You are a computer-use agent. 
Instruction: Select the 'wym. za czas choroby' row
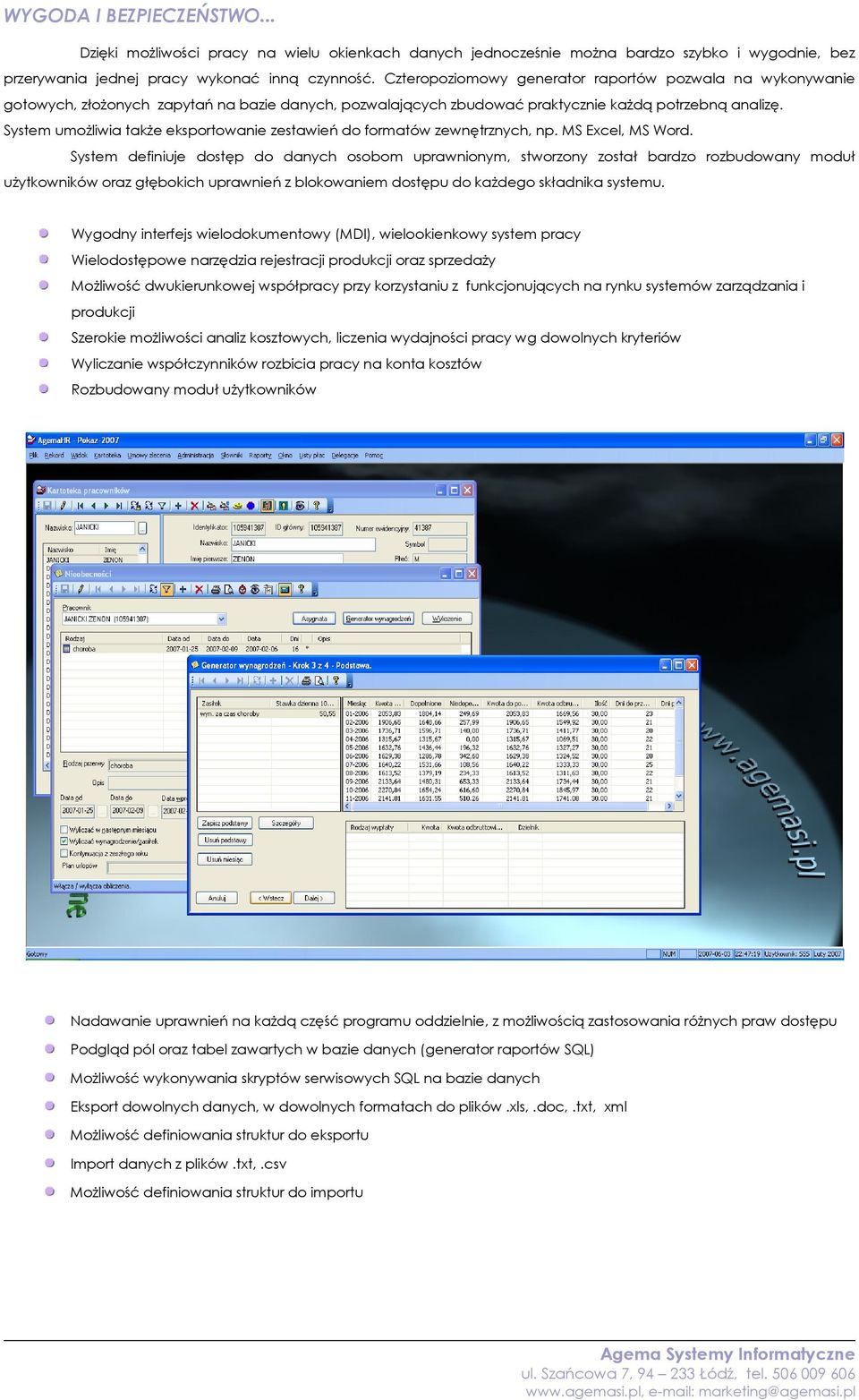pos(268,714)
